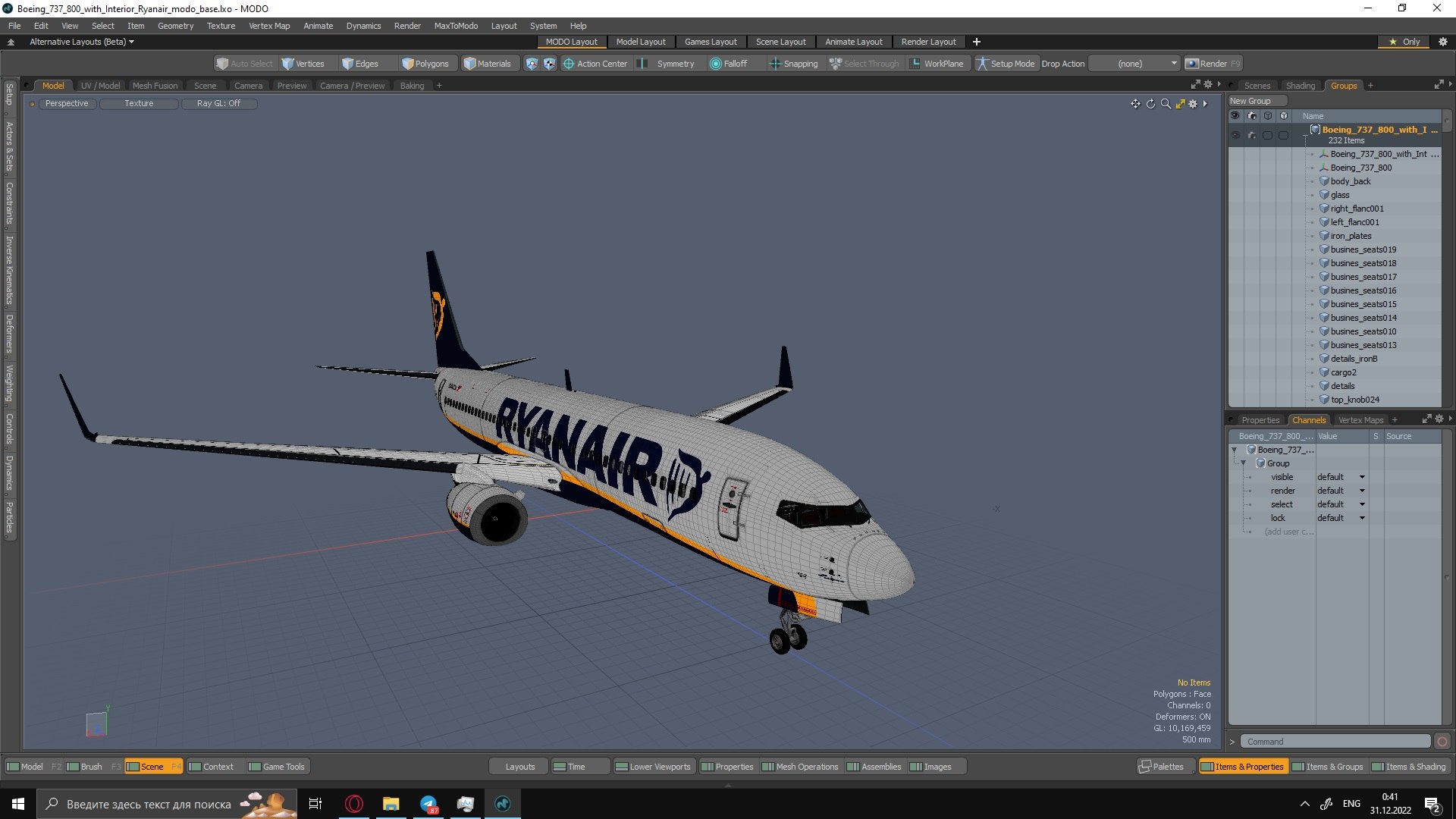Click the Windows search box
Screen dimensions: 1456x819
click(167, 804)
